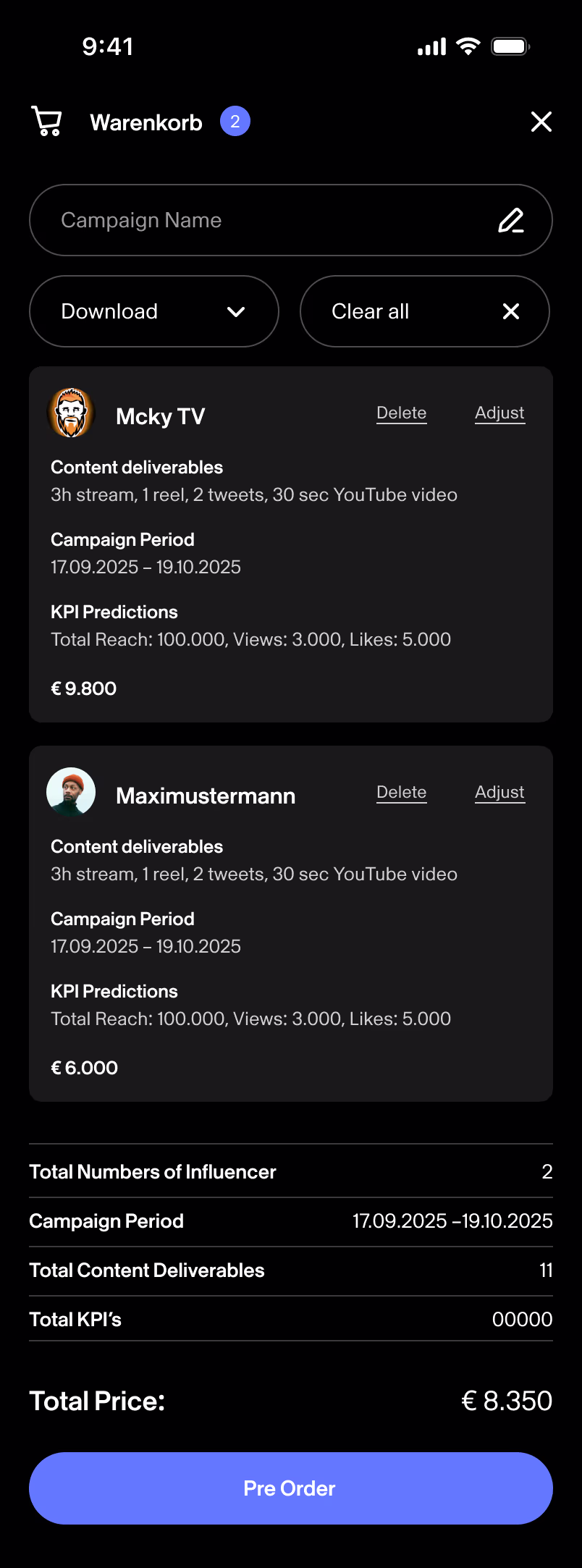This screenshot has width=582, height=1568.
Task: Close the Warenkorb view with the X icon
Action: [541, 122]
